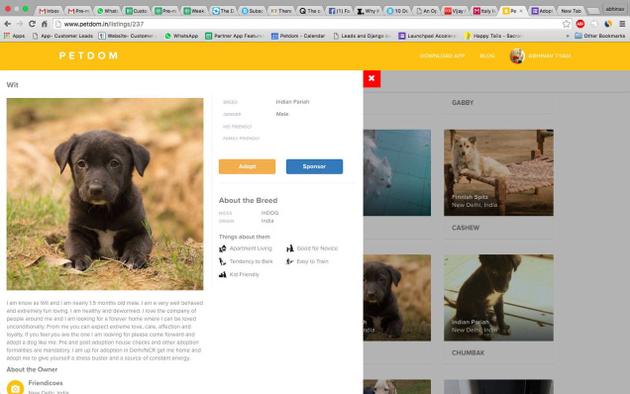The height and width of the screenshot is (394, 630).
Task: Click the PETDOM logo
Action: (x=88, y=56)
